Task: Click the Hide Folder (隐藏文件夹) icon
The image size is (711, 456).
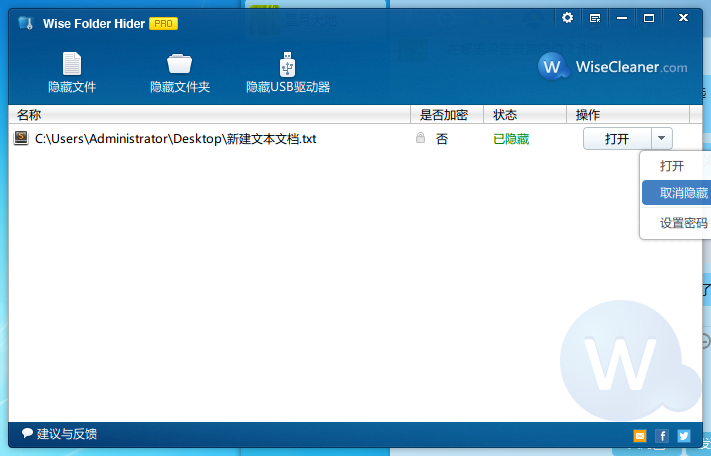Action: click(180, 63)
